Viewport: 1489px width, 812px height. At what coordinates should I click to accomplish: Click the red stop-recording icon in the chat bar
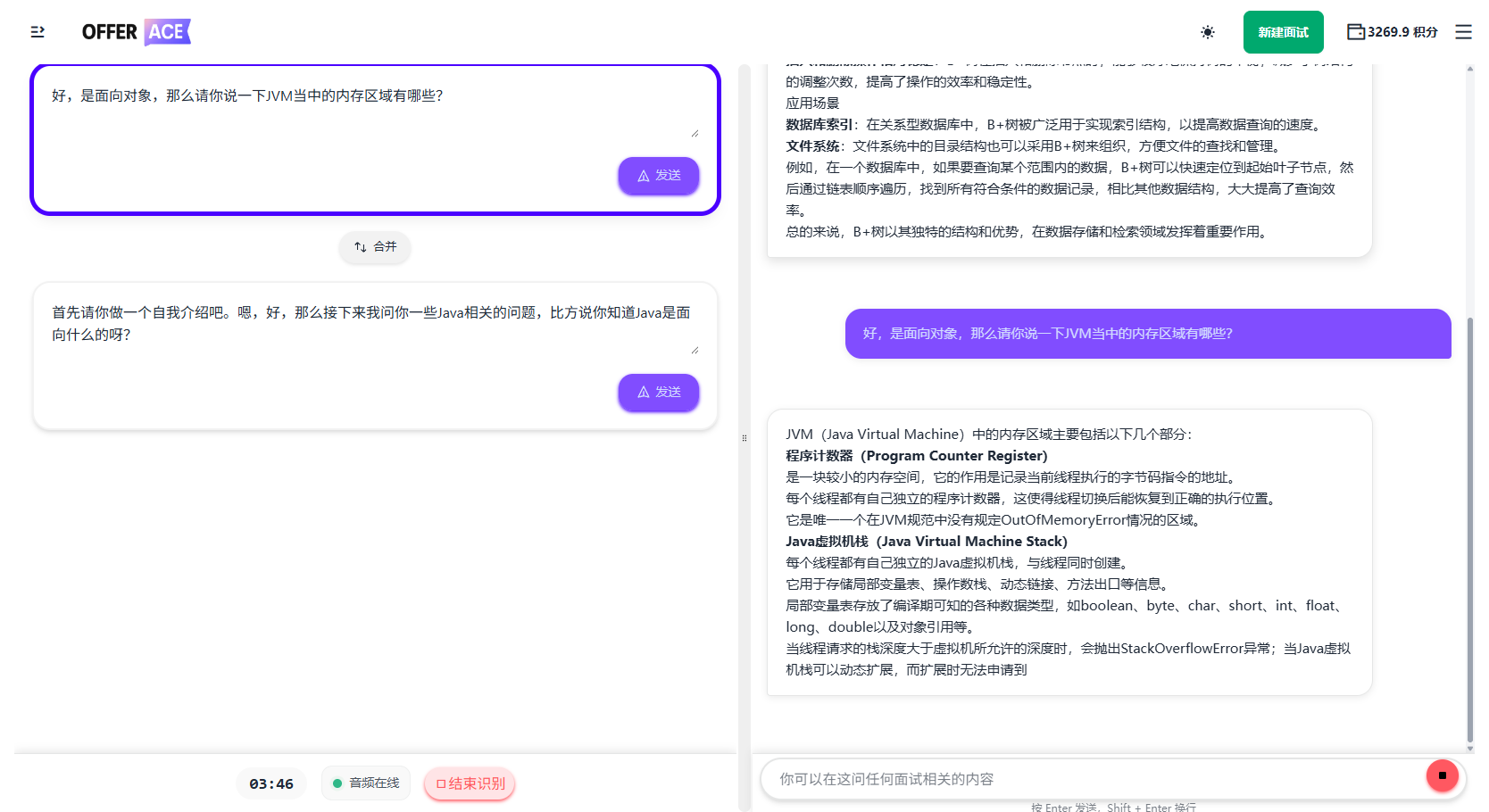click(1442, 775)
